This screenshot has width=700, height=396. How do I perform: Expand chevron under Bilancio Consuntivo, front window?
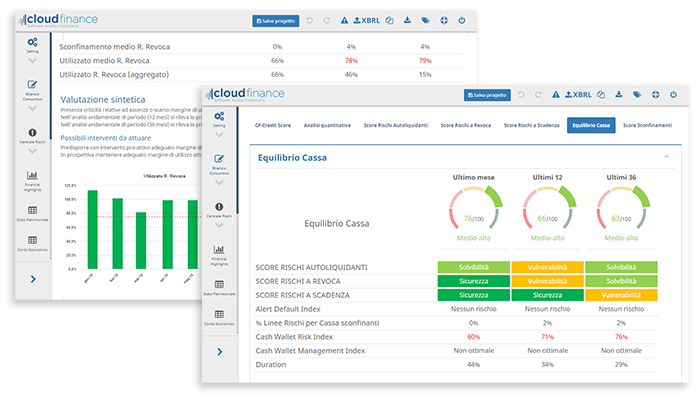pos(219,183)
